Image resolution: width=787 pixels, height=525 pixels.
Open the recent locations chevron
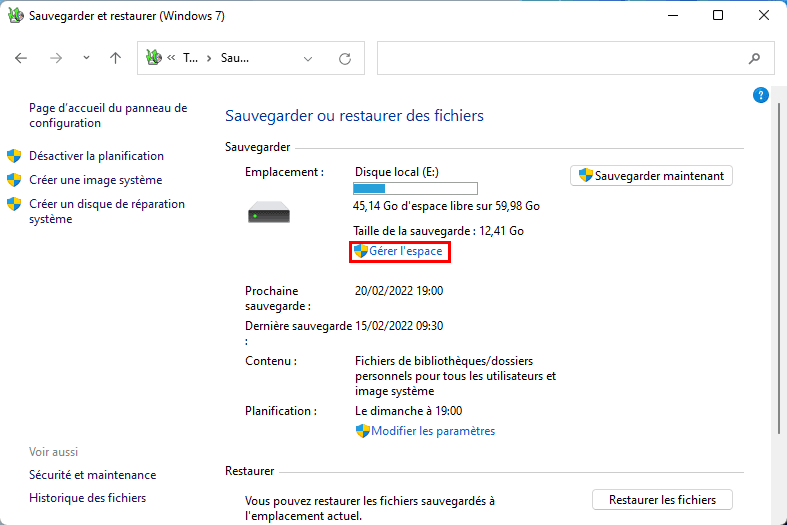click(x=86, y=58)
